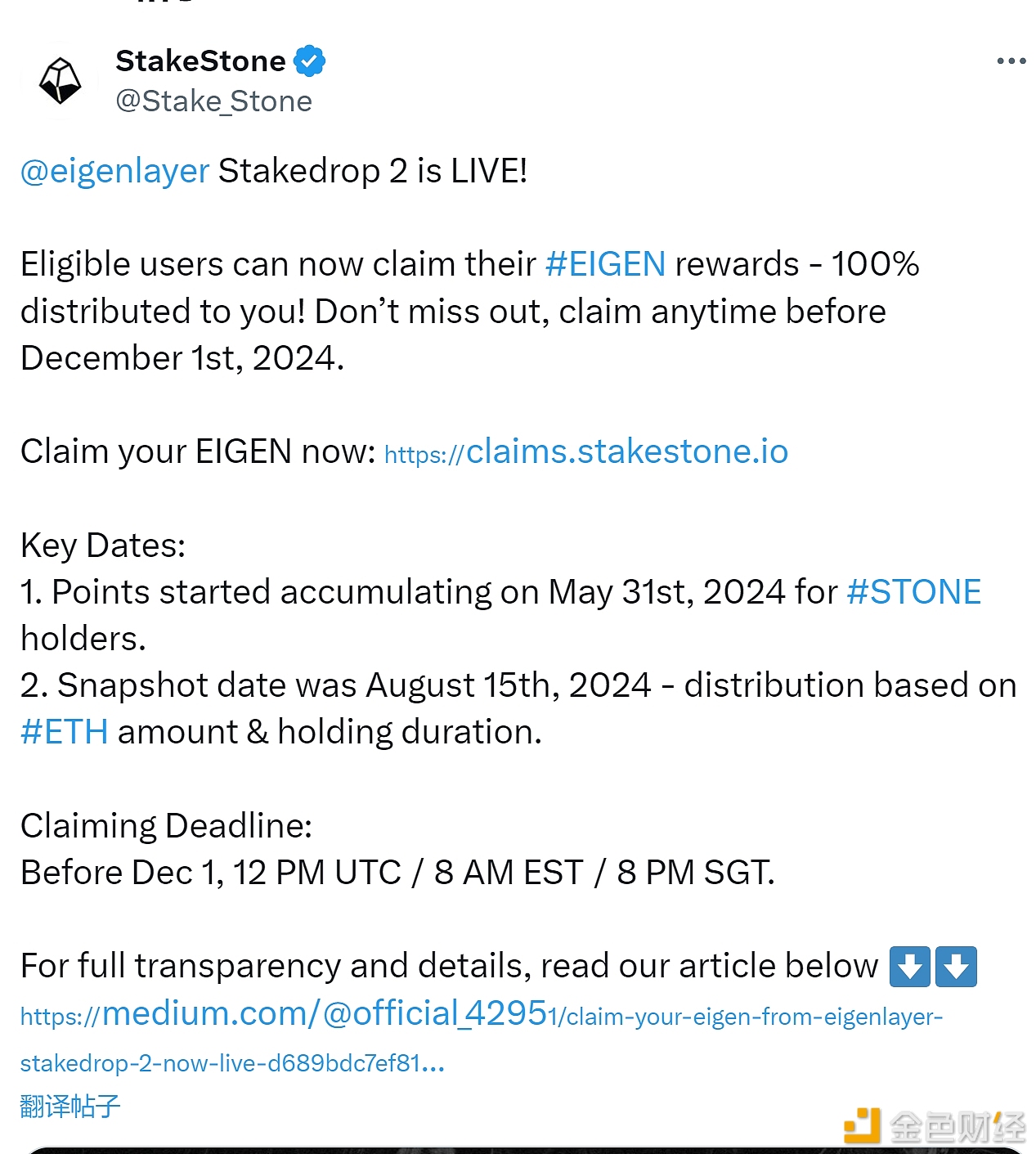Click the "Key Dates:" heading text
The width and height of the screenshot is (1036, 1154).
[x=103, y=546]
